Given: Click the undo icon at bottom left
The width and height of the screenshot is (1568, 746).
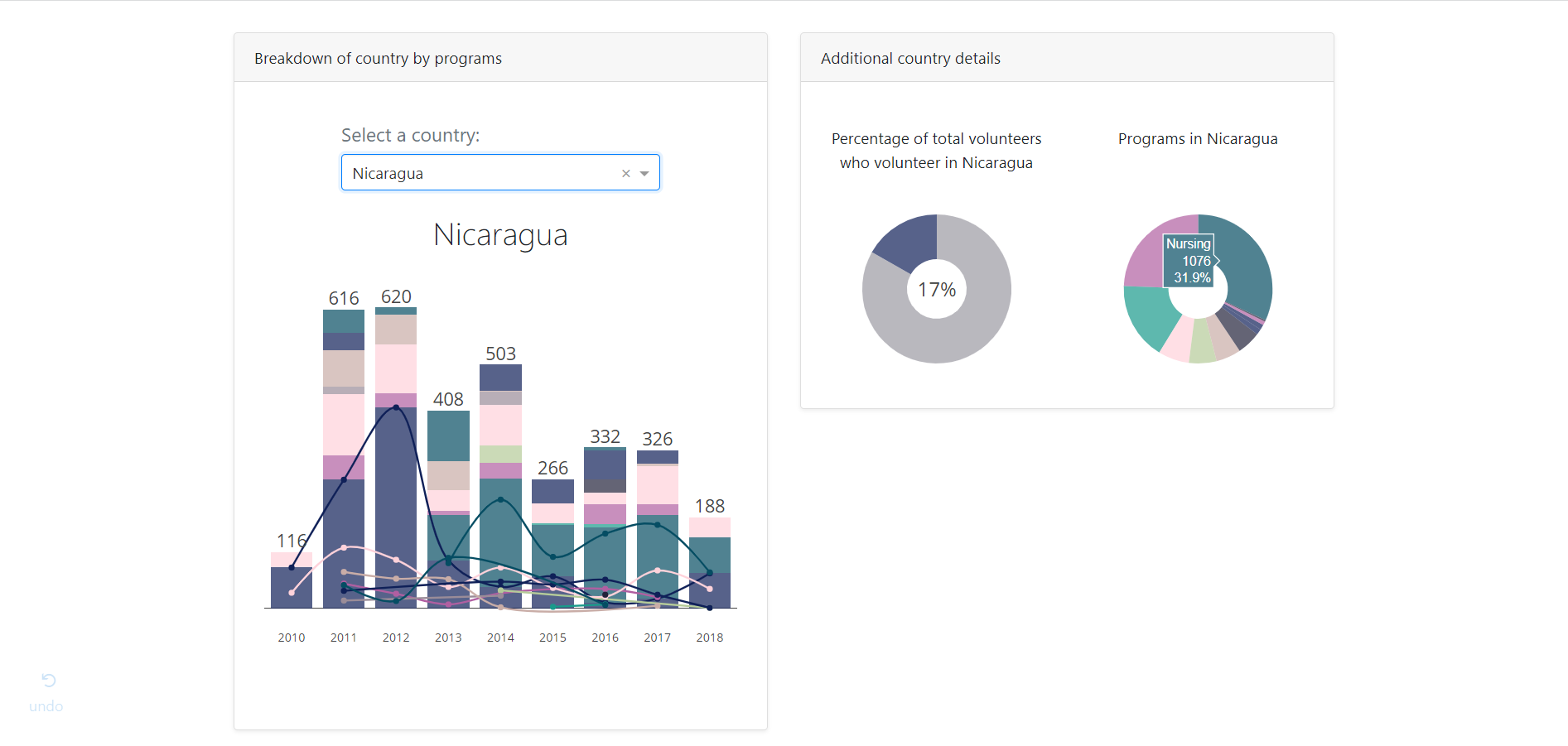Looking at the screenshot, I should [47, 681].
